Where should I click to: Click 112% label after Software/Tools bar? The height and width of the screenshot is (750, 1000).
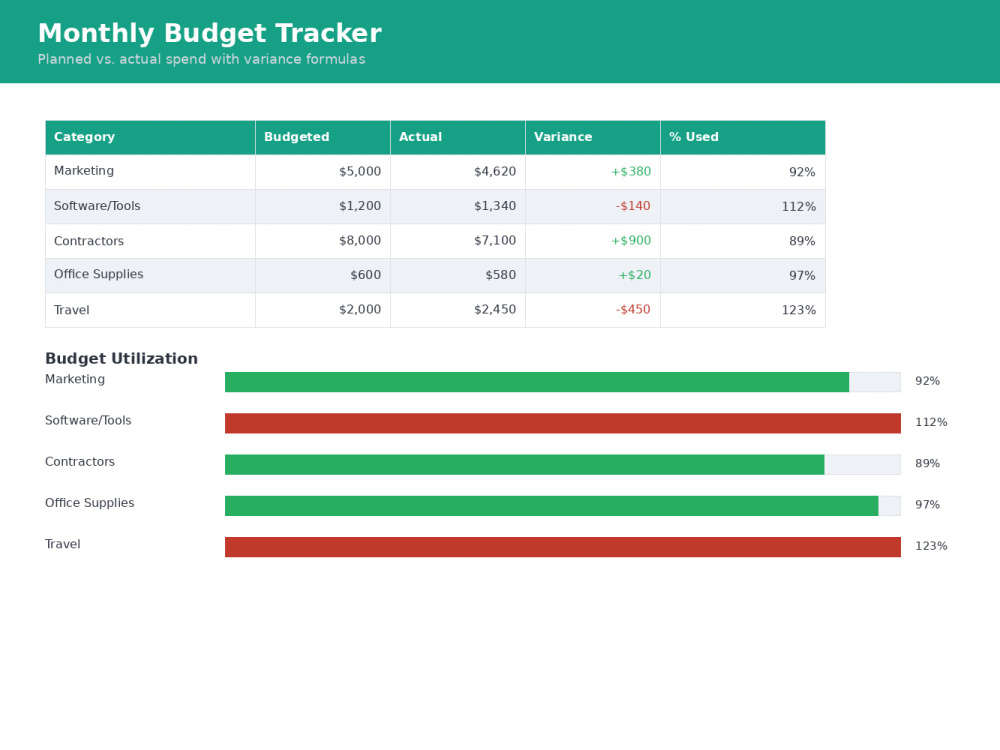pyautogui.click(x=931, y=422)
